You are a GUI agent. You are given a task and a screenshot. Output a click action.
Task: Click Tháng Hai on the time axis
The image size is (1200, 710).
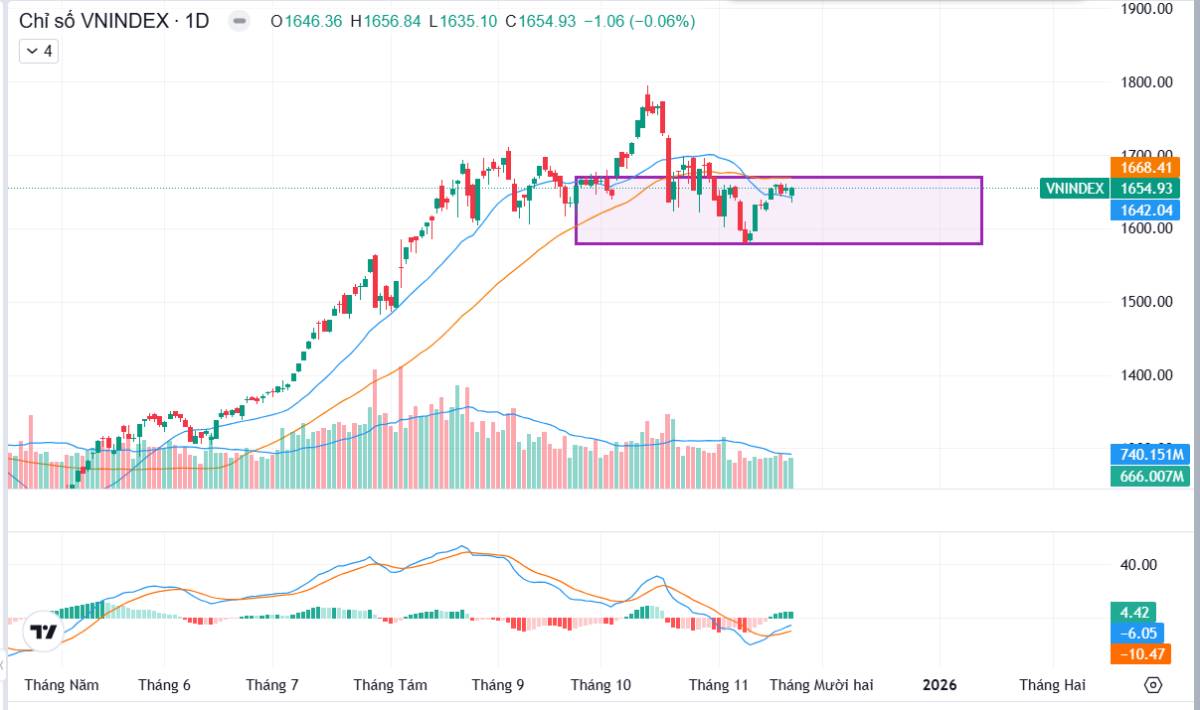(1052, 685)
